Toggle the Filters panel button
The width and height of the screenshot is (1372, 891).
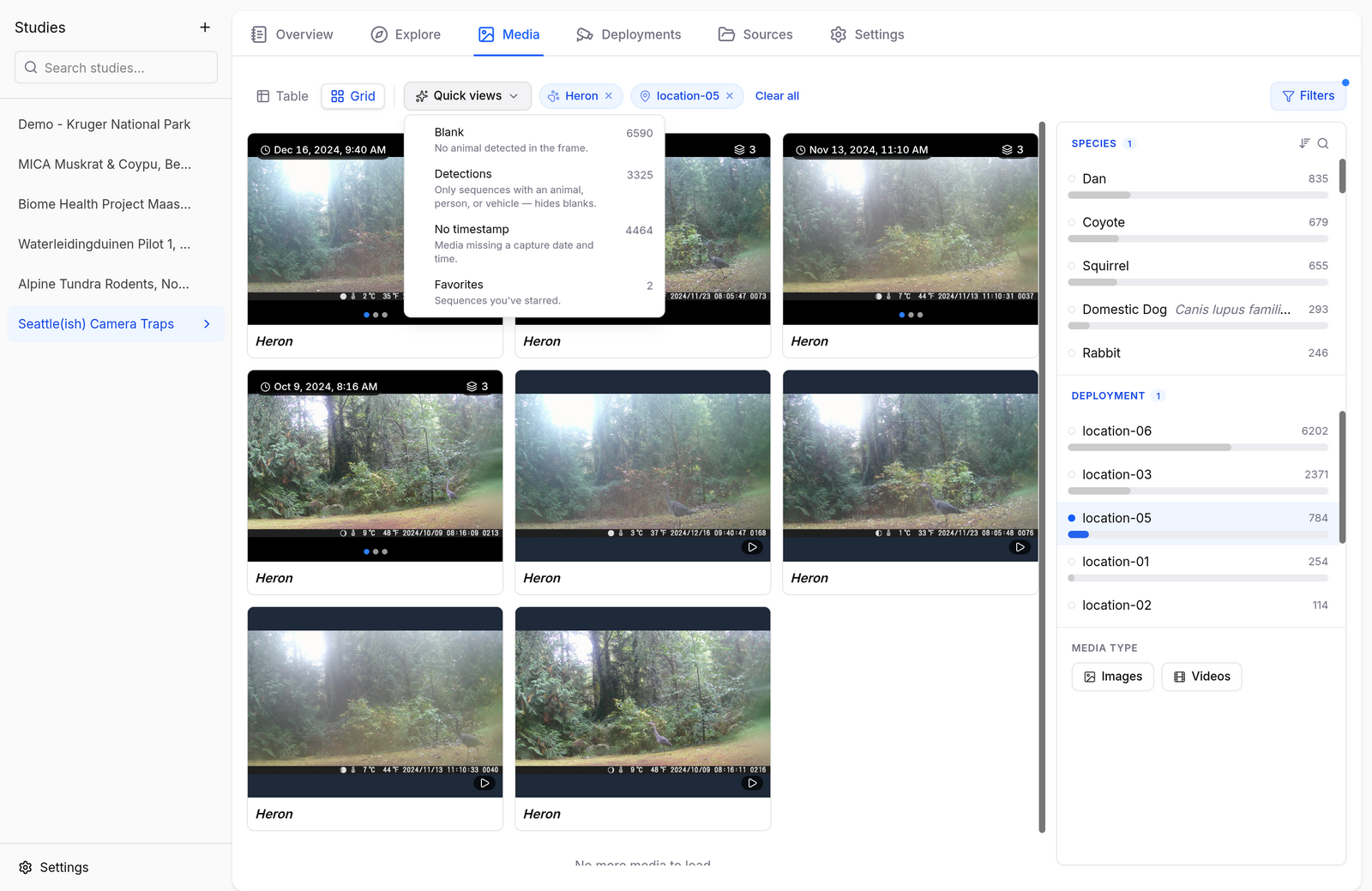[x=1308, y=96]
